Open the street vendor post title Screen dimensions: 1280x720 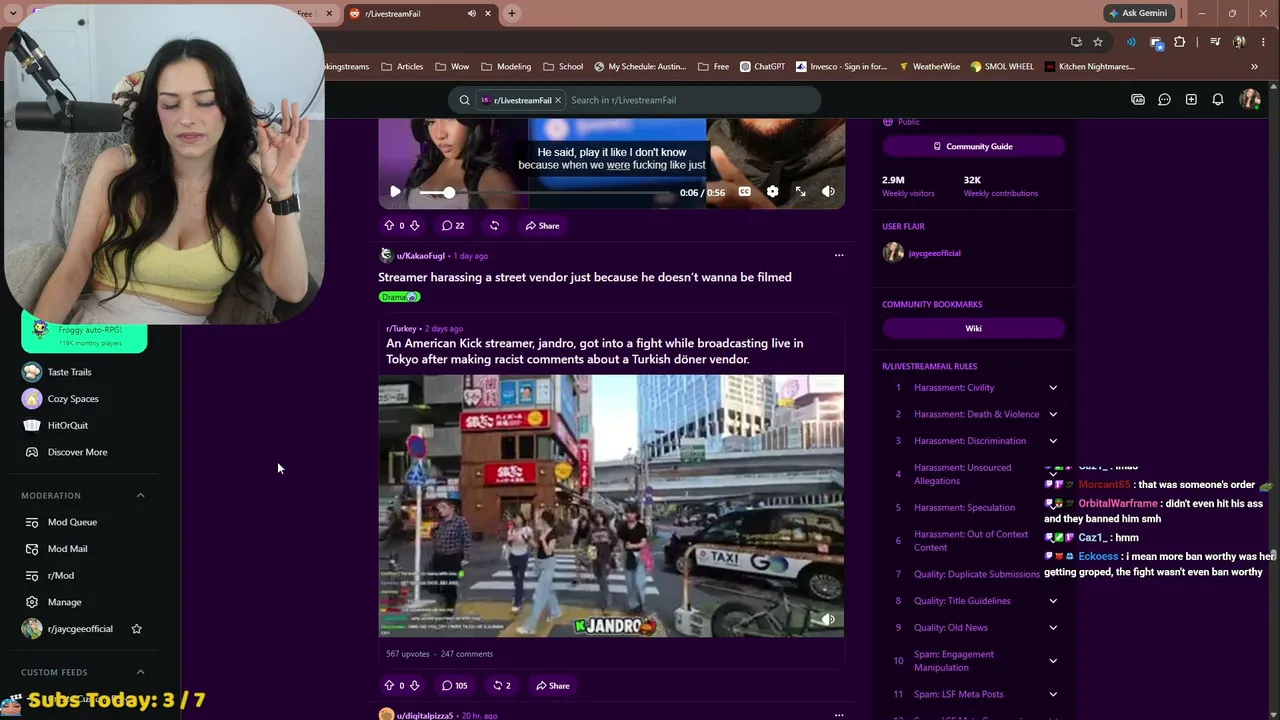click(585, 277)
